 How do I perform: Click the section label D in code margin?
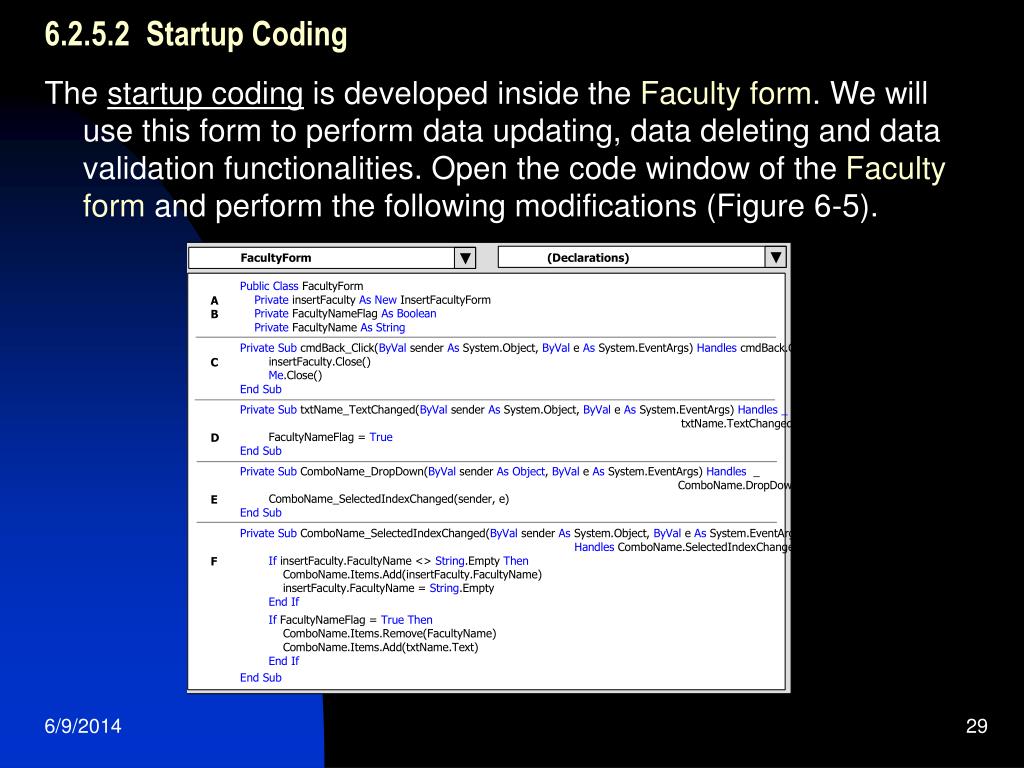(214, 437)
